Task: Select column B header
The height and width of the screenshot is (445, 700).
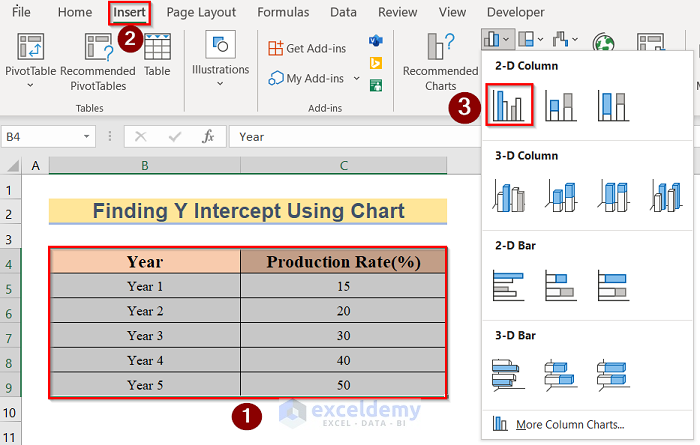Action: [145, 166]
